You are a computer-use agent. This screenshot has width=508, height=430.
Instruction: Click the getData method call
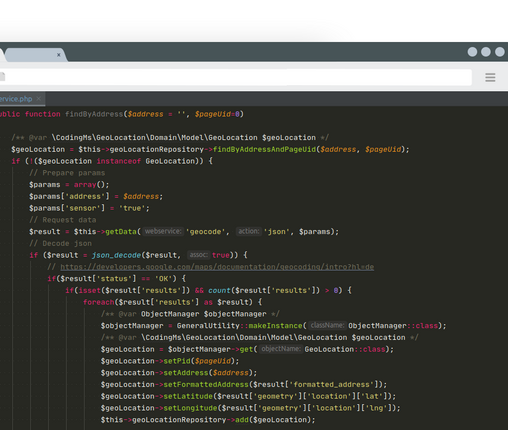coord(121,232)
